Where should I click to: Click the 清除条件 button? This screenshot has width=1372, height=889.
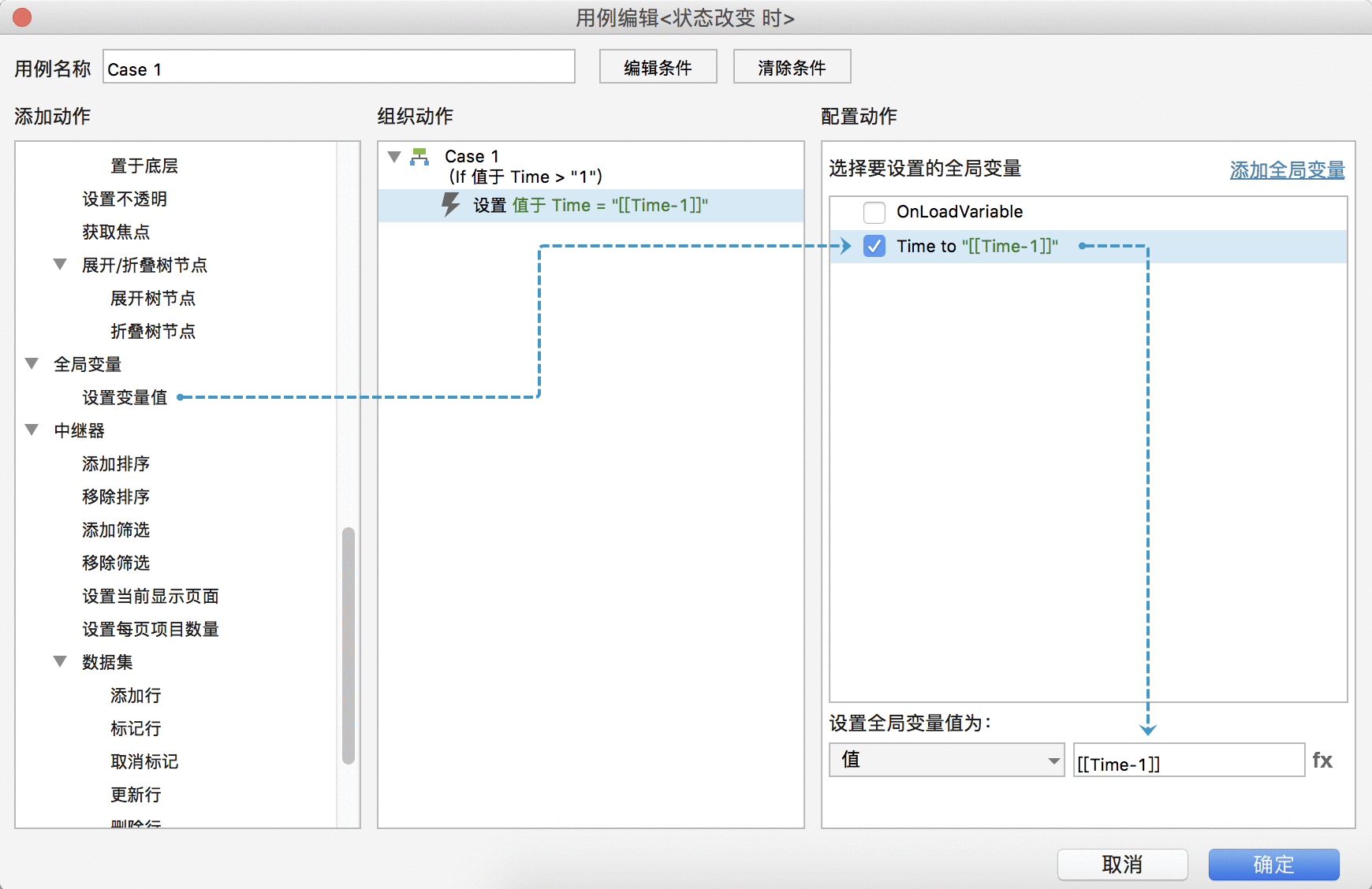pyautogui.click(x=792, y=67)
